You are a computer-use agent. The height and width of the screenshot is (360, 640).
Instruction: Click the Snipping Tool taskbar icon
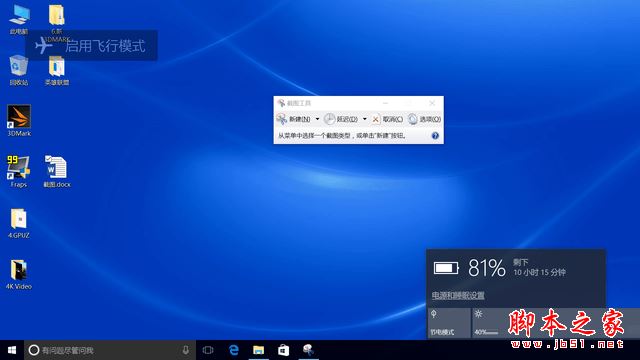308,350
